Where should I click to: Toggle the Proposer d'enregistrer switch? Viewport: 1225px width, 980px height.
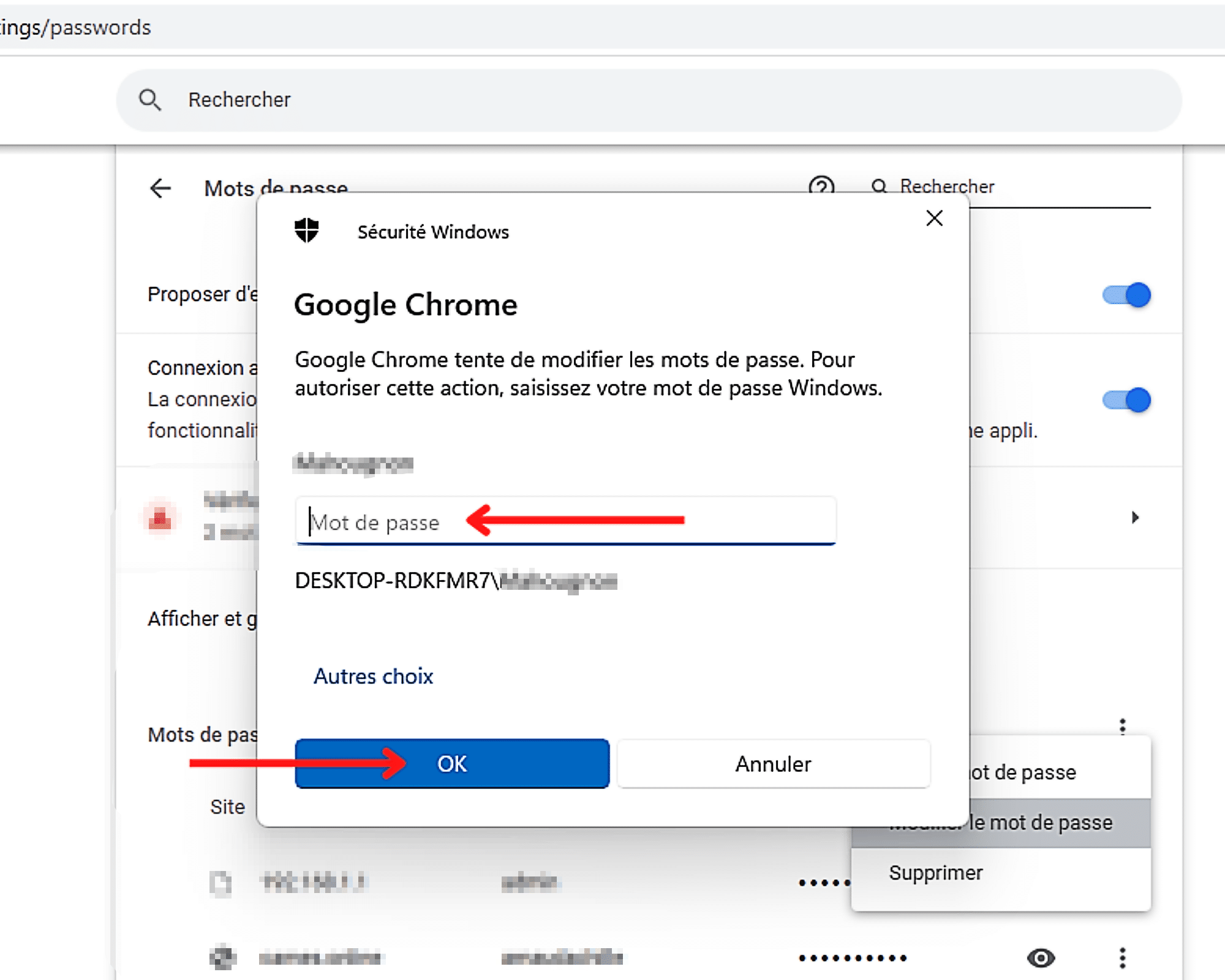click(1127, 295)
